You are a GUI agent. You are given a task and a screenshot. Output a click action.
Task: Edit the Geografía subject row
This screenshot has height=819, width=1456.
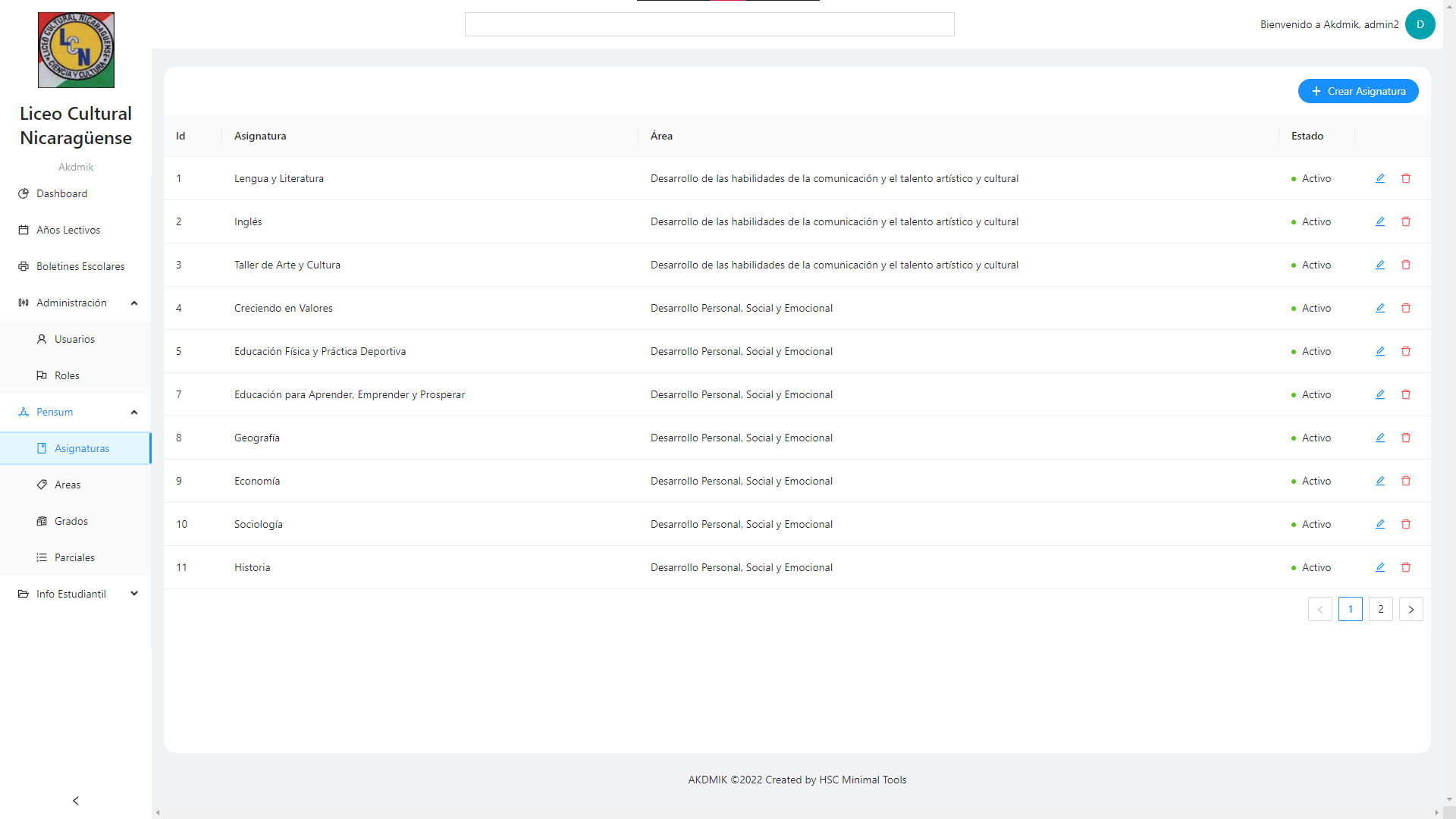(x=1380, y=438)
